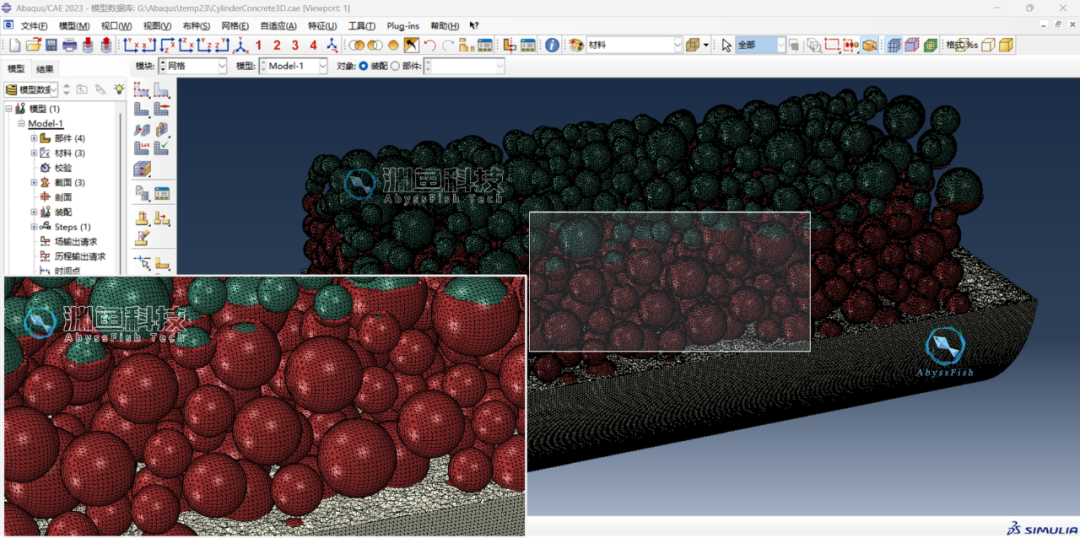Click the lightbulb filter icon in model tree
This screenshot has width=1080, height=538.
click(x=119, y=90)
